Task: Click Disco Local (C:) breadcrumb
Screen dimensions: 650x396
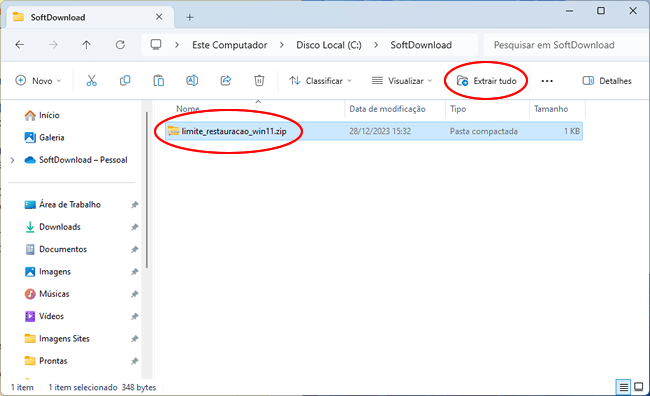Action: click(x=329, y=45)
